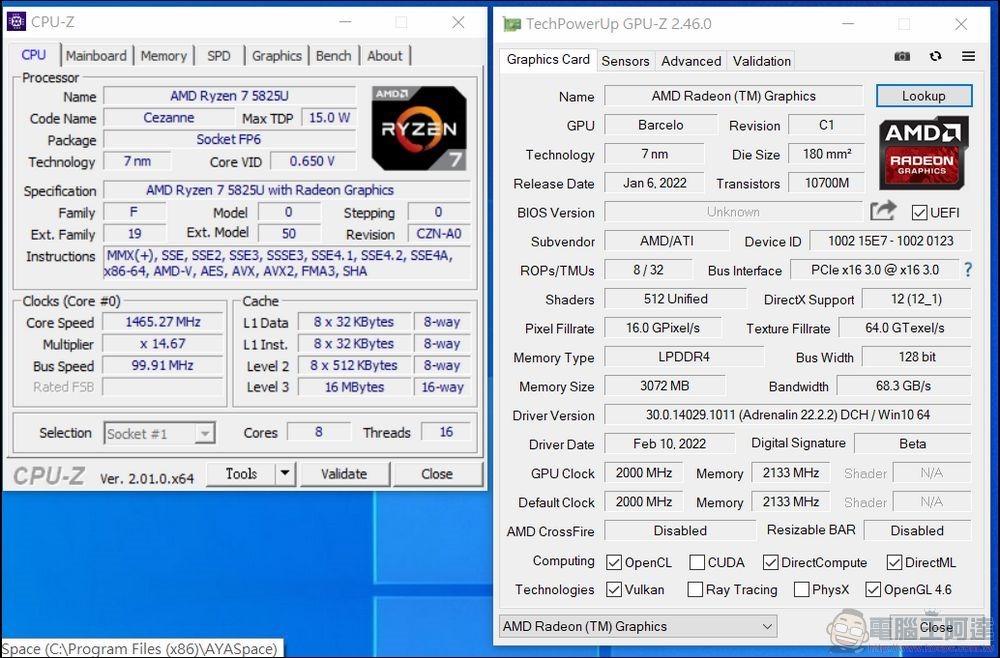
Task: Click the GPU-Z screenshot camera icon
Action: coord(902,57)
